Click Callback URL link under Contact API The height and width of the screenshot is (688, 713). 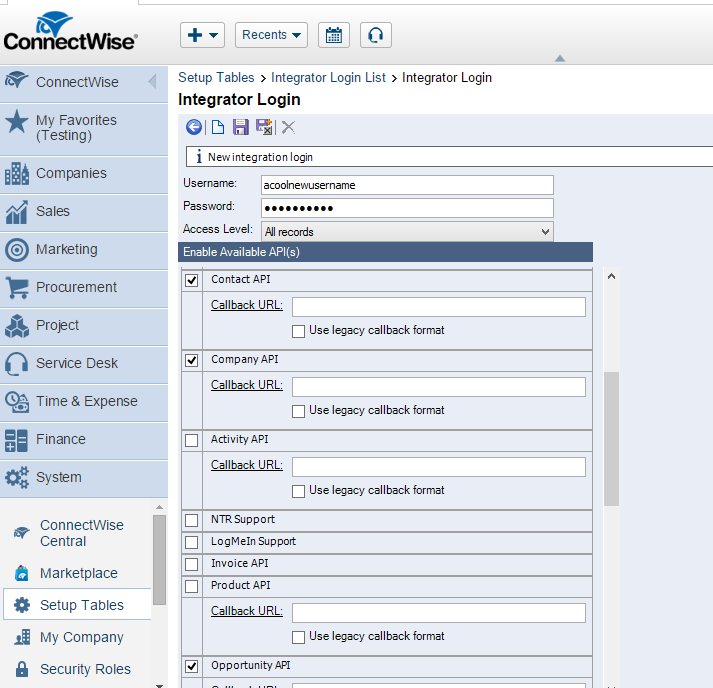pos(247,305)
